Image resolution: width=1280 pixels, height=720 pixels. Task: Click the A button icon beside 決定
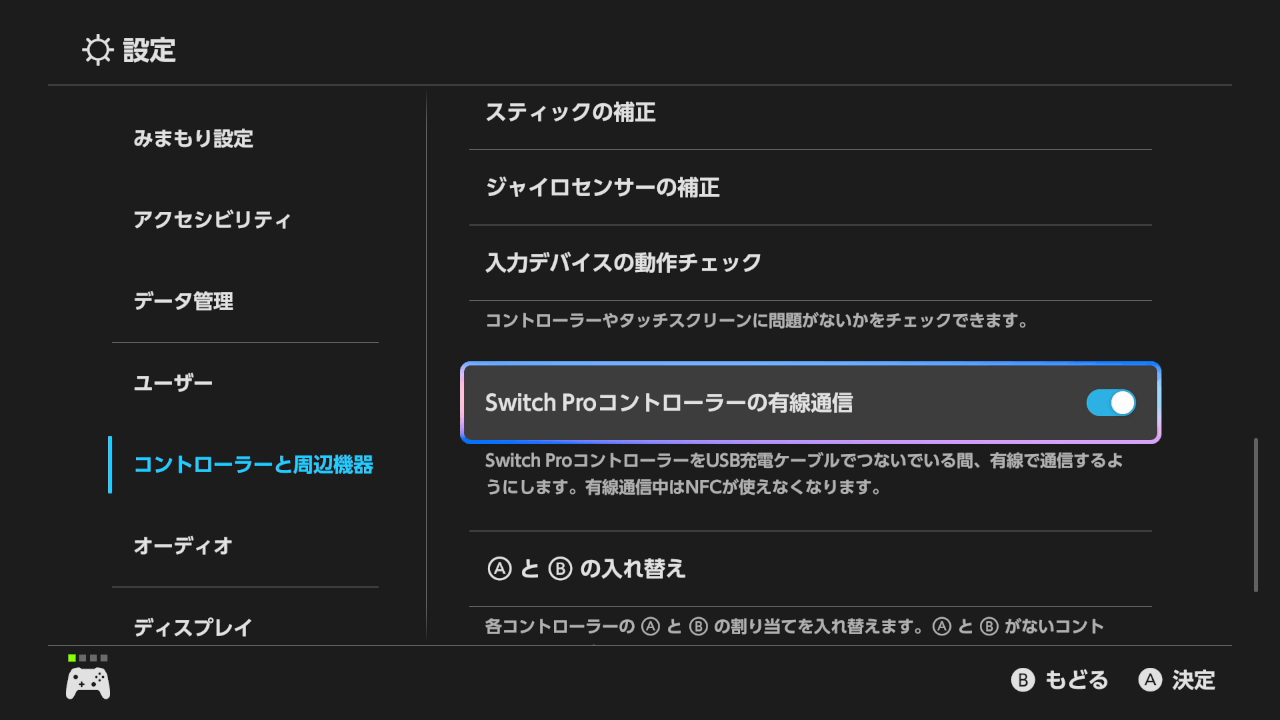[x=1150, y=681]
